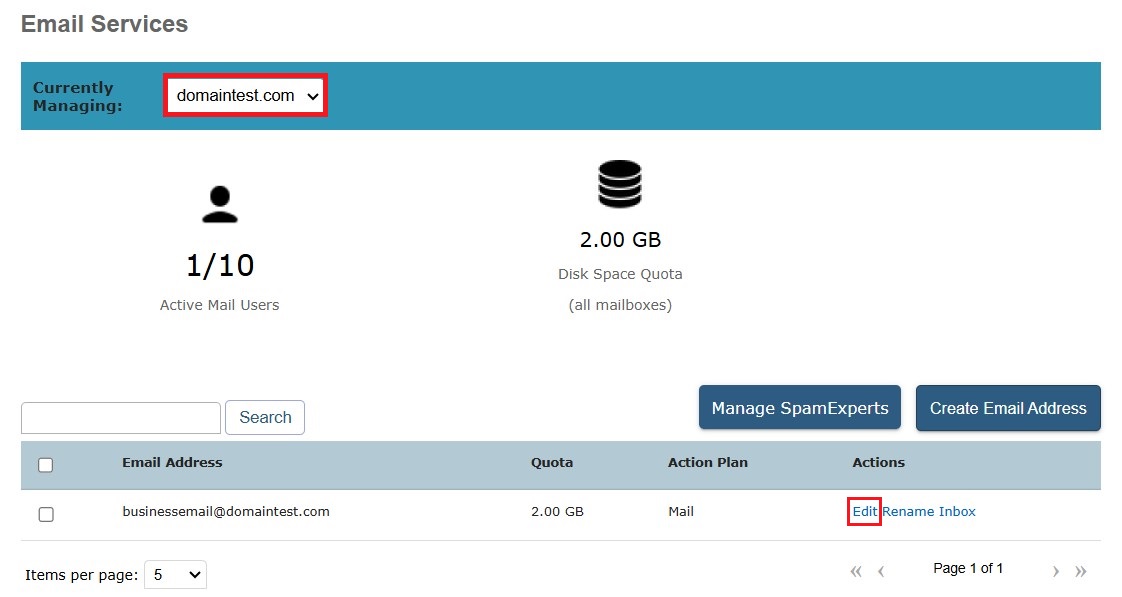
Task: Open Edit for businessemail@domaintest.com
Action: tap(864, 511)
